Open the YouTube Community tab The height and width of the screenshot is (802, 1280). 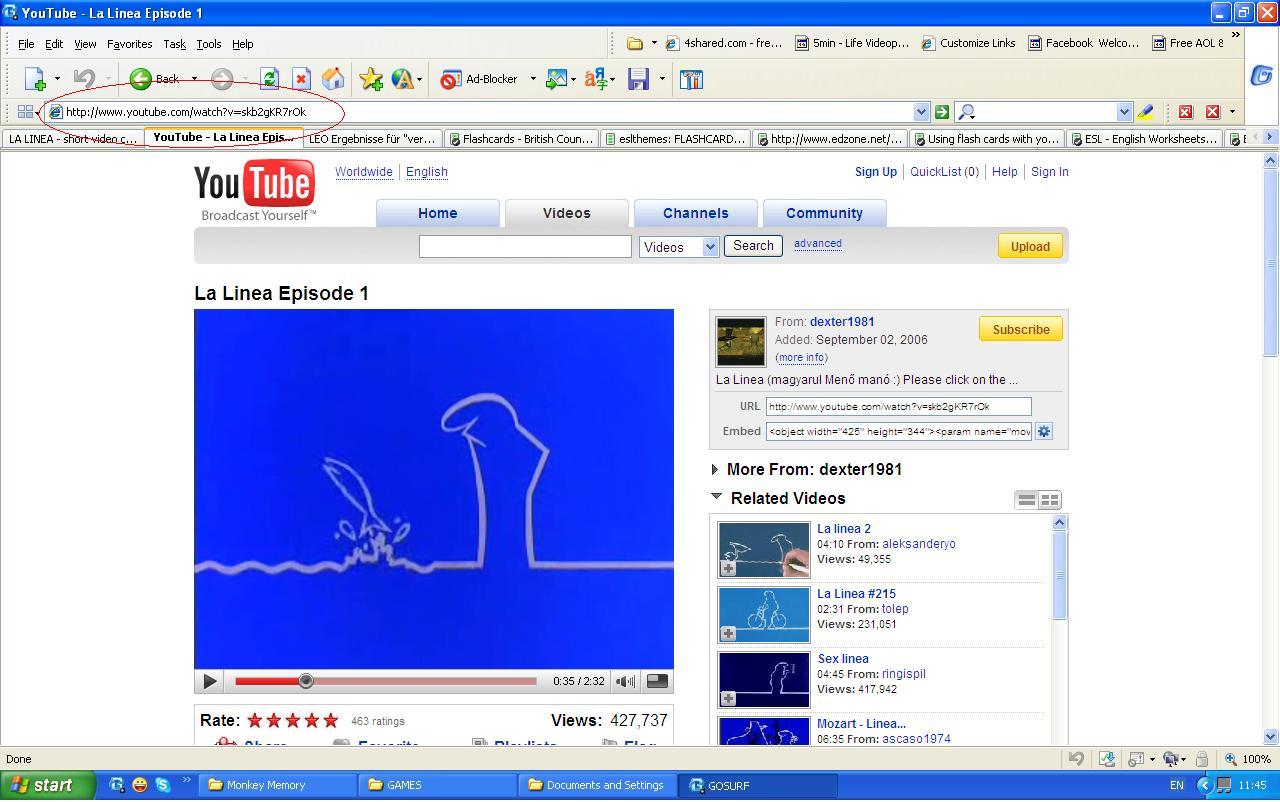(x=824, y=213)
